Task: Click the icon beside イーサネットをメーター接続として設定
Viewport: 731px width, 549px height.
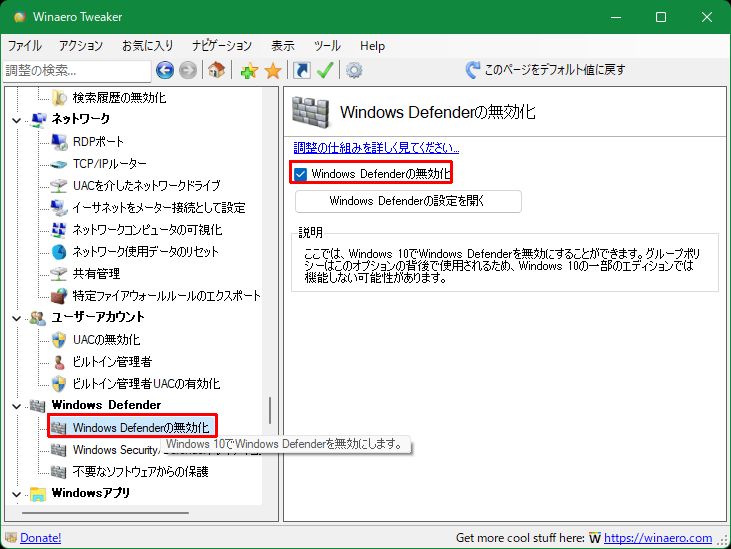Action: tap(59, 208)
